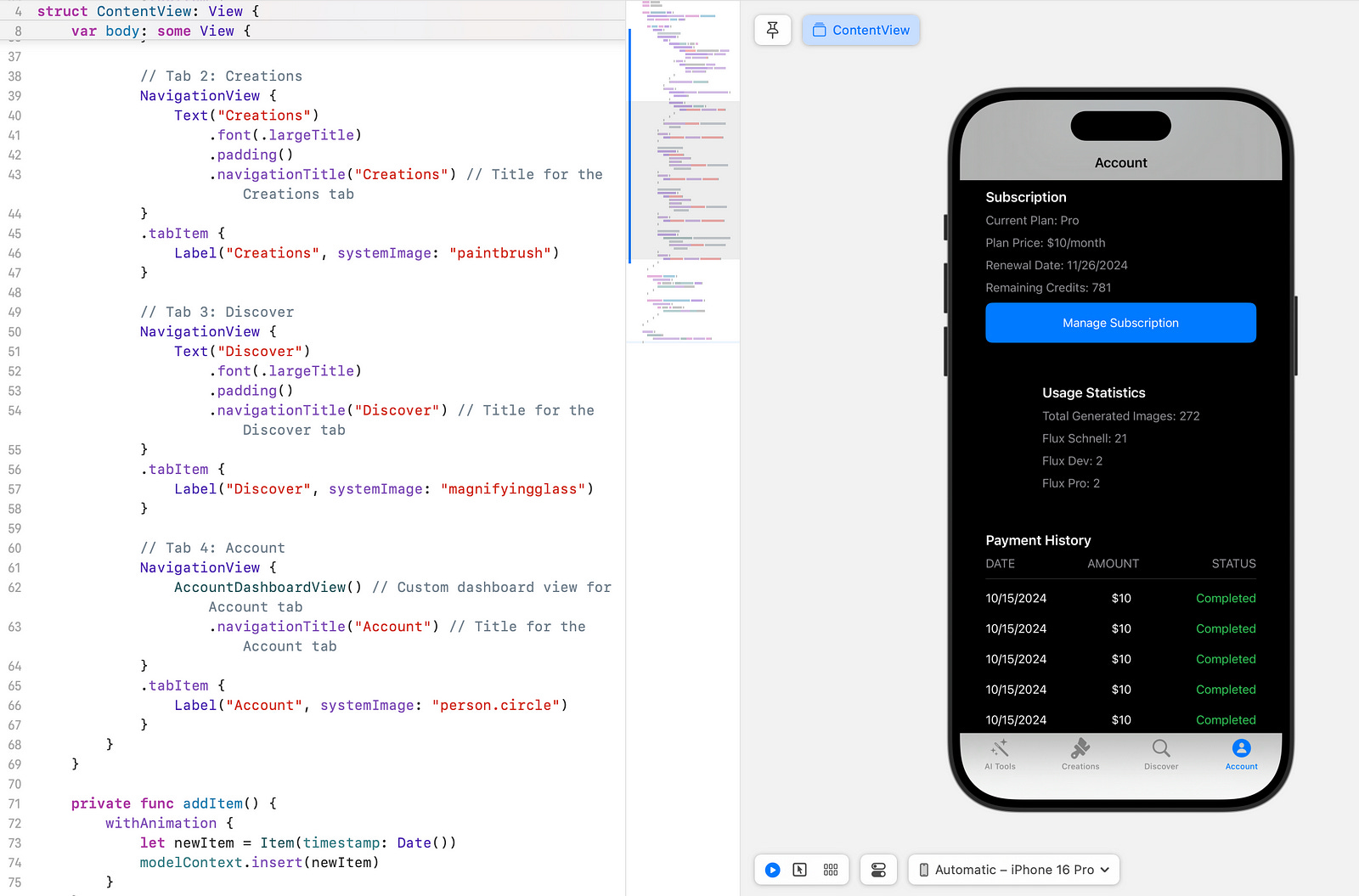The image size is (1359, 896).
Task: Switch to the ContentView preview tab
Action: tap(860, 30)
